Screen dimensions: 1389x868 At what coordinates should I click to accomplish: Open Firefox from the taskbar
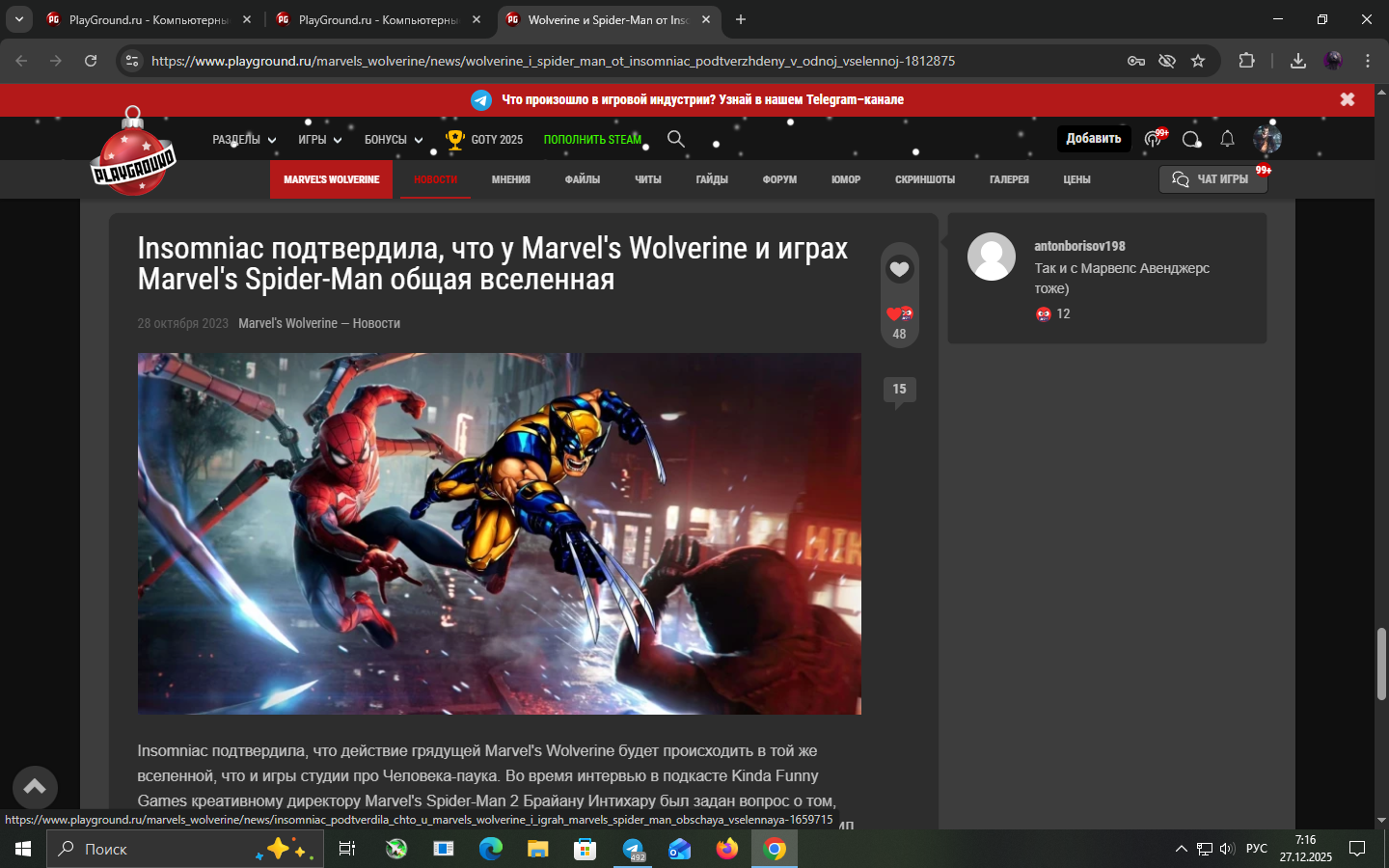click(726, 849)
